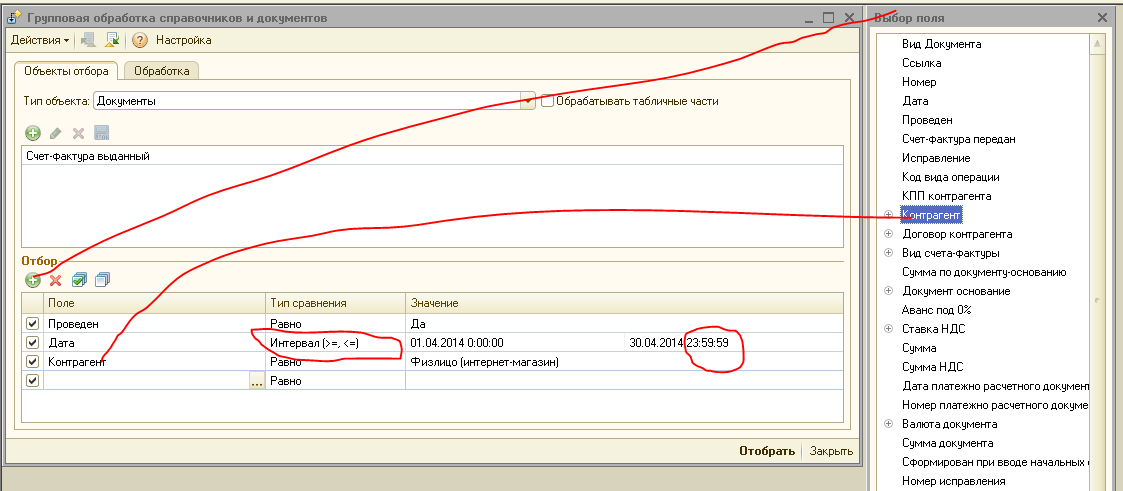
Task: Click scroll up arrow in Выбор поля list
Action: coord(1098,44)
